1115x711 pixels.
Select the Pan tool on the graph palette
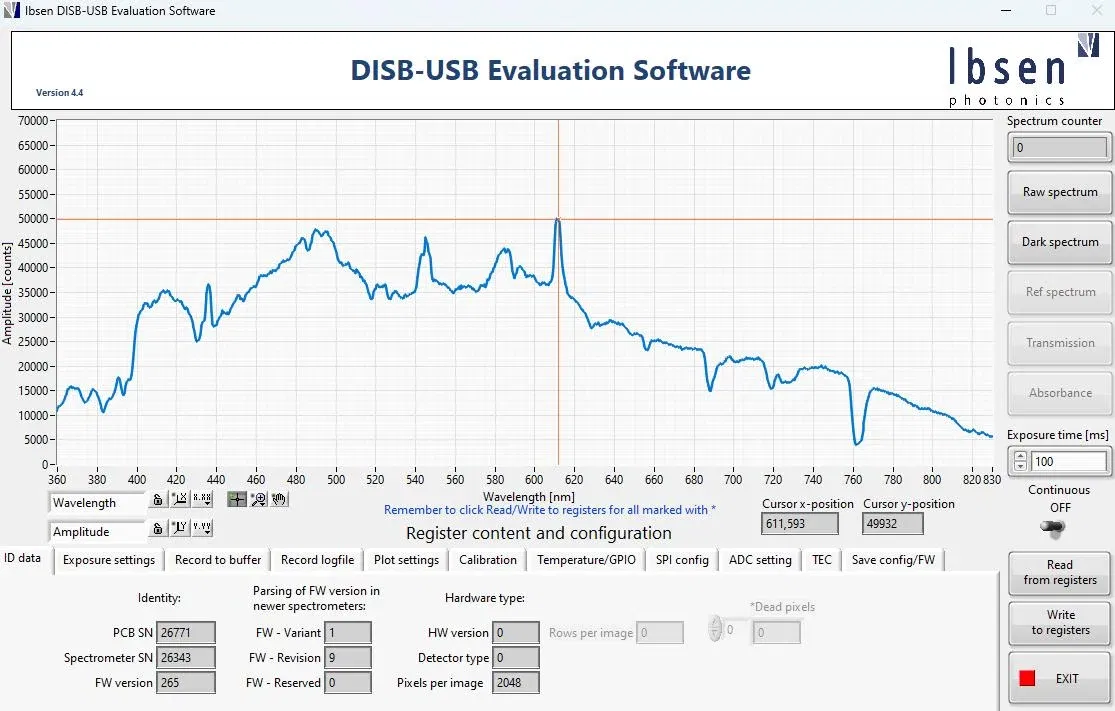point(279,500)
